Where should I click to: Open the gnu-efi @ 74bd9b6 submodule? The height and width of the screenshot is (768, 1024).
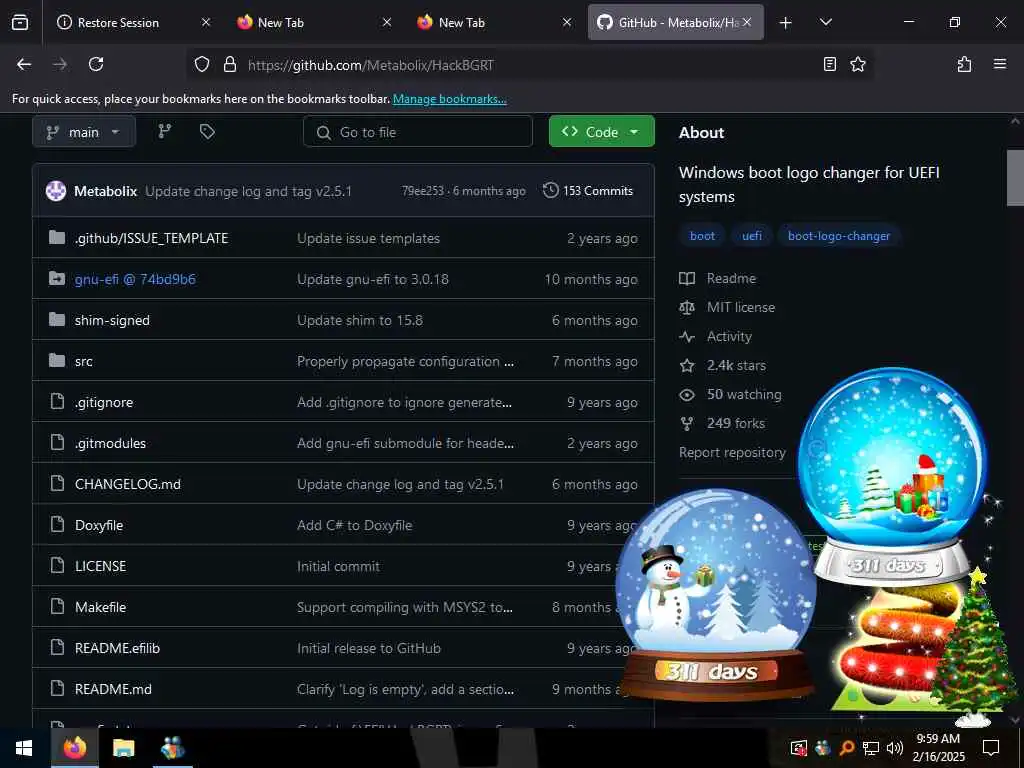pyautogui.click(x=135, y=280)
